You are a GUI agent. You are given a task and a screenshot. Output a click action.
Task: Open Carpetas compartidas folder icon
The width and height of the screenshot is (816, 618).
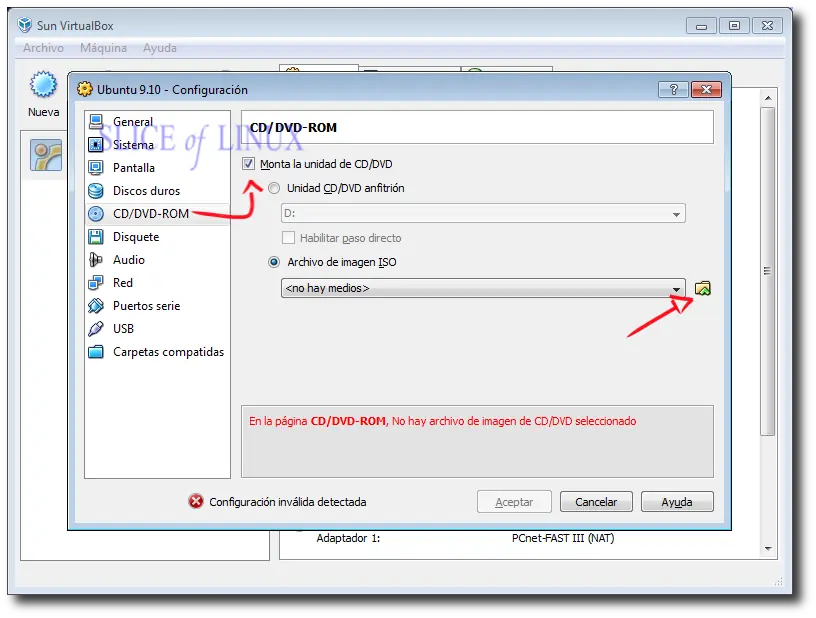(x=96, y=352)
